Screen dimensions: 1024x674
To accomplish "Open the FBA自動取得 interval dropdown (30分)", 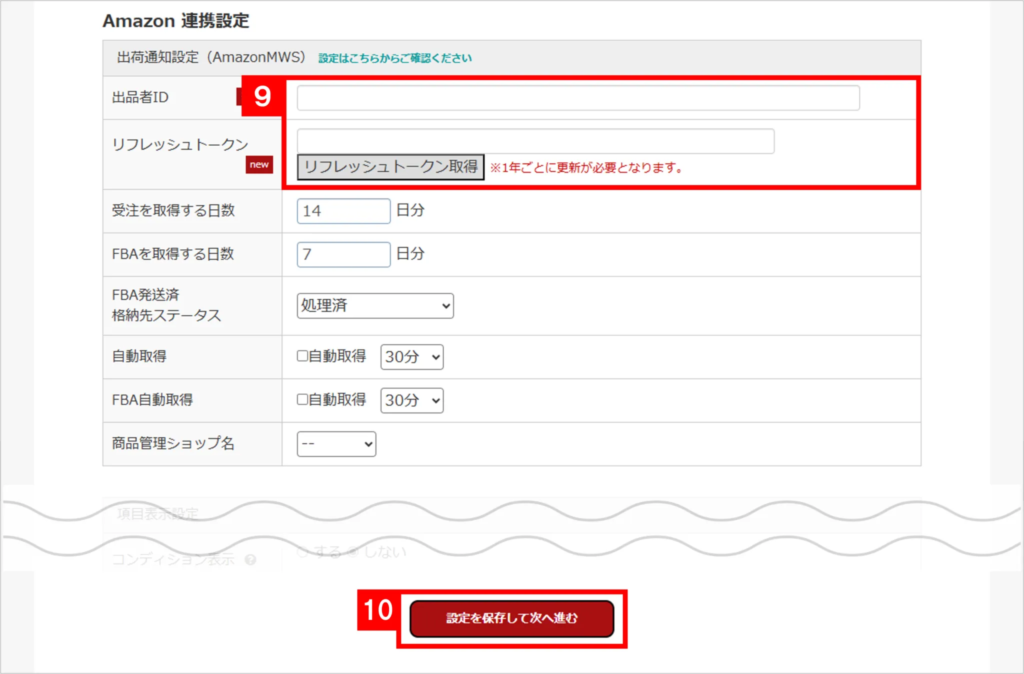I will pos(411,400).
